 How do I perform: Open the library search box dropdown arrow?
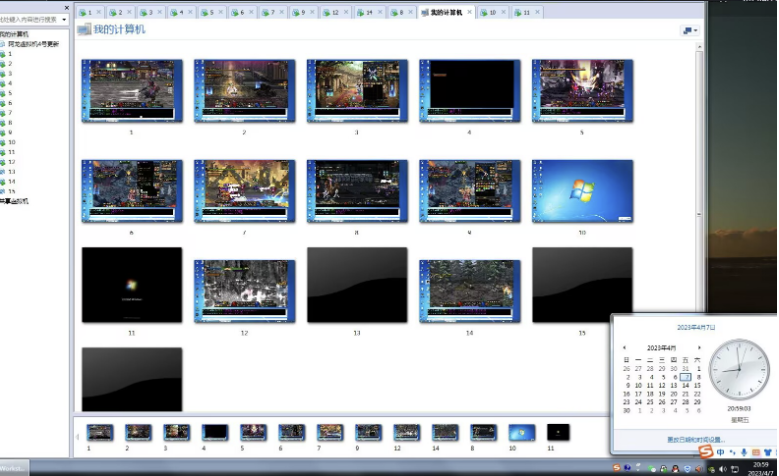coord(64,20)
